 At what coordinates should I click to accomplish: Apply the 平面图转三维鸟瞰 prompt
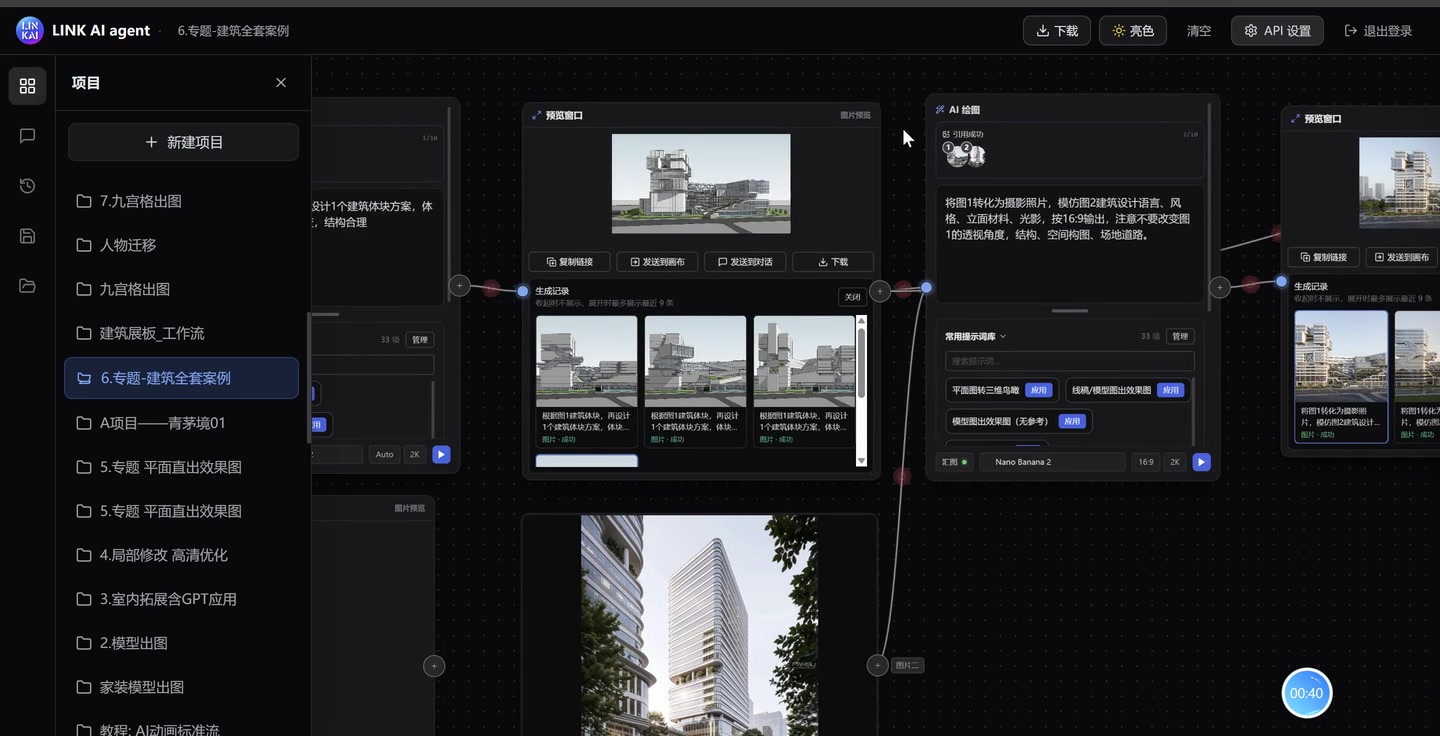click(x=1039, y=390)
